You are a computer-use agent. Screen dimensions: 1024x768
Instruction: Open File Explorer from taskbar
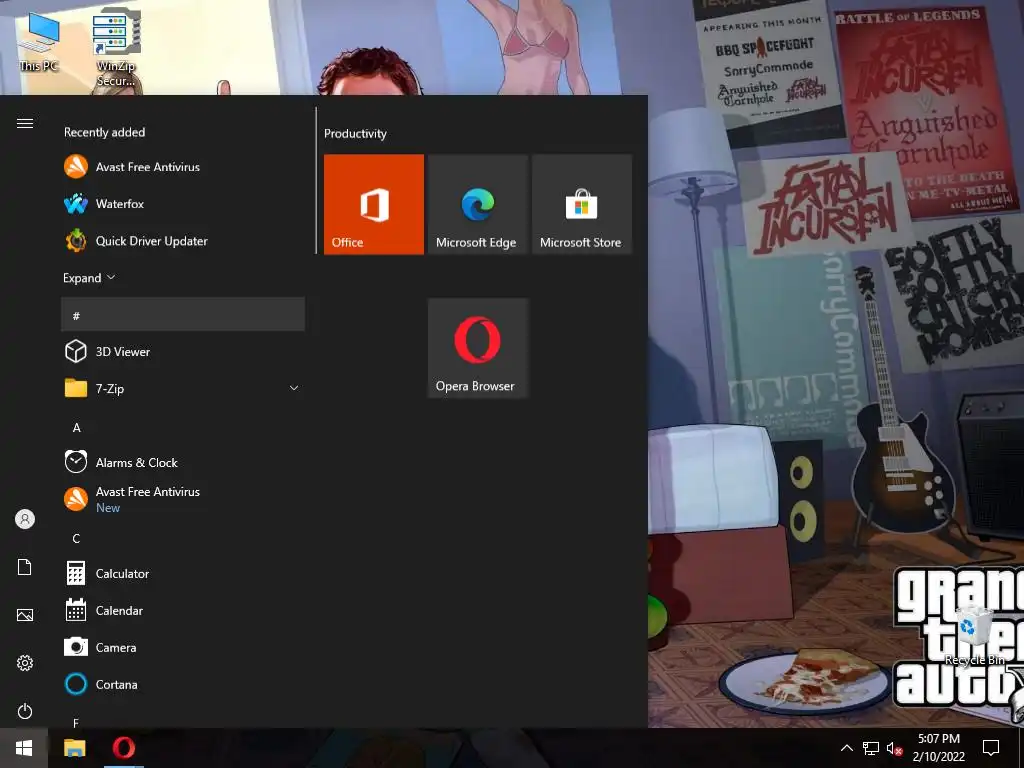(74, 748)
